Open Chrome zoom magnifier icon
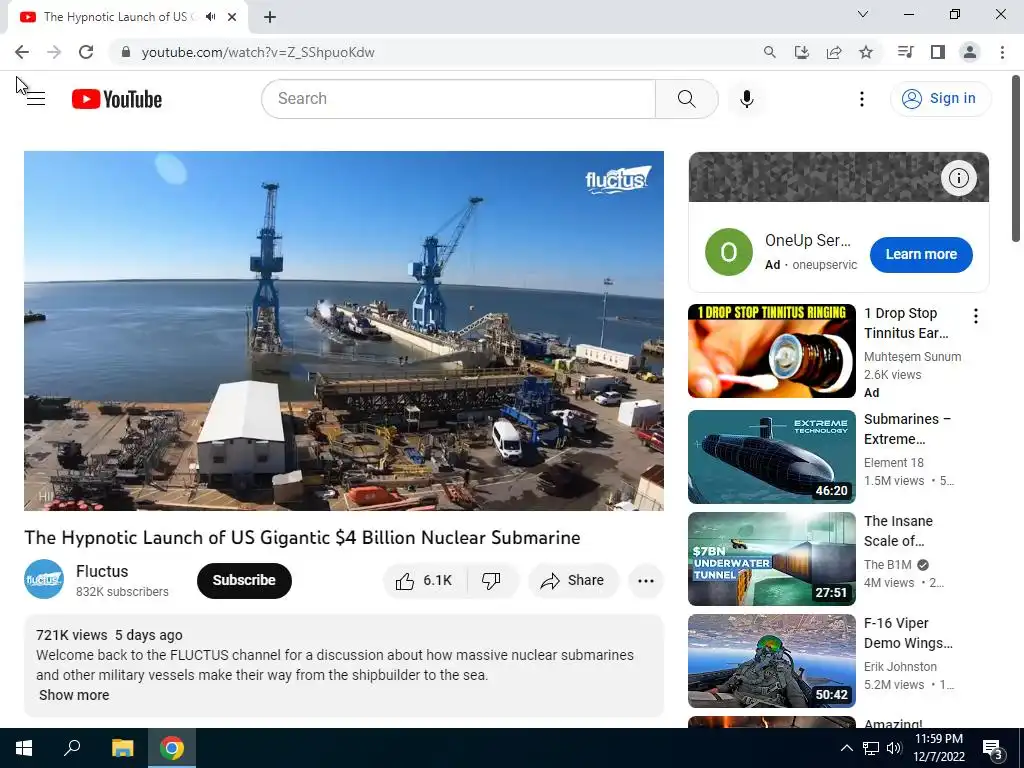1024x768 pixels. click(769, 52)
